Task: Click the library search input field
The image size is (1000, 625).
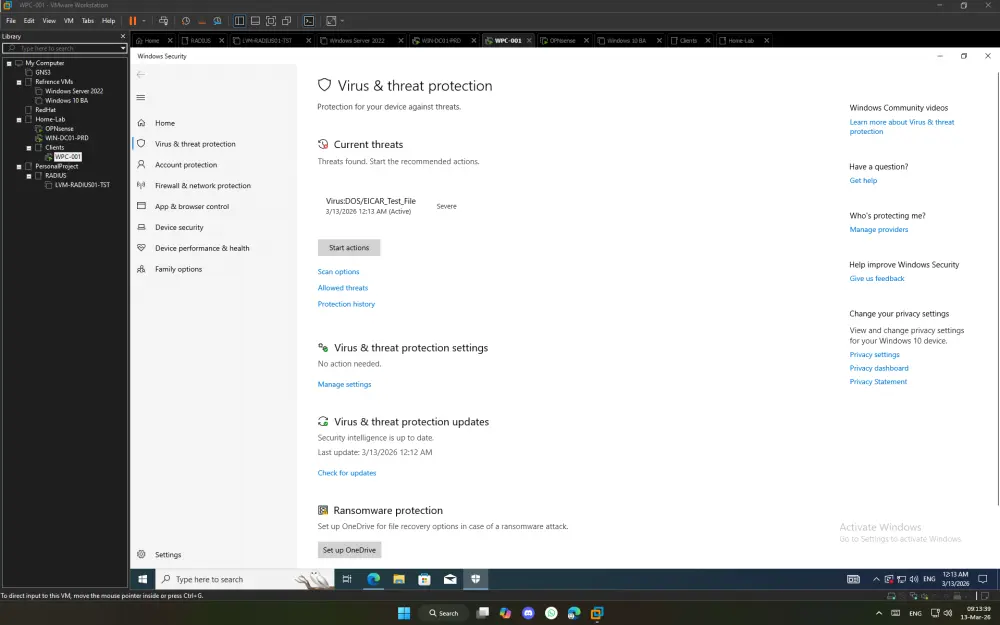Action: coord(61,48)
